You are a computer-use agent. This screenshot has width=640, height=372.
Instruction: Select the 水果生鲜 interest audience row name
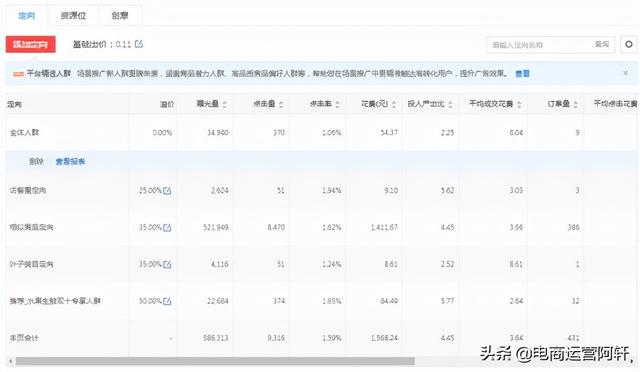[x=55, y=301]
